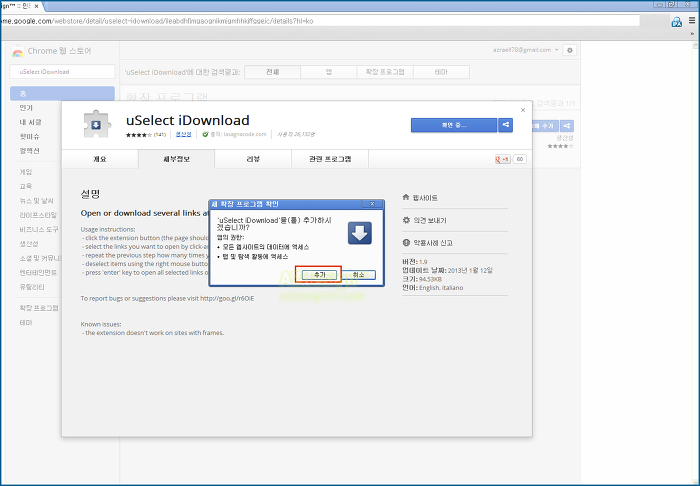The height and width of the screenshot is (486, 700).
Task: Open the 게임 category in the sidebar
Action: [x=25, y=172]
